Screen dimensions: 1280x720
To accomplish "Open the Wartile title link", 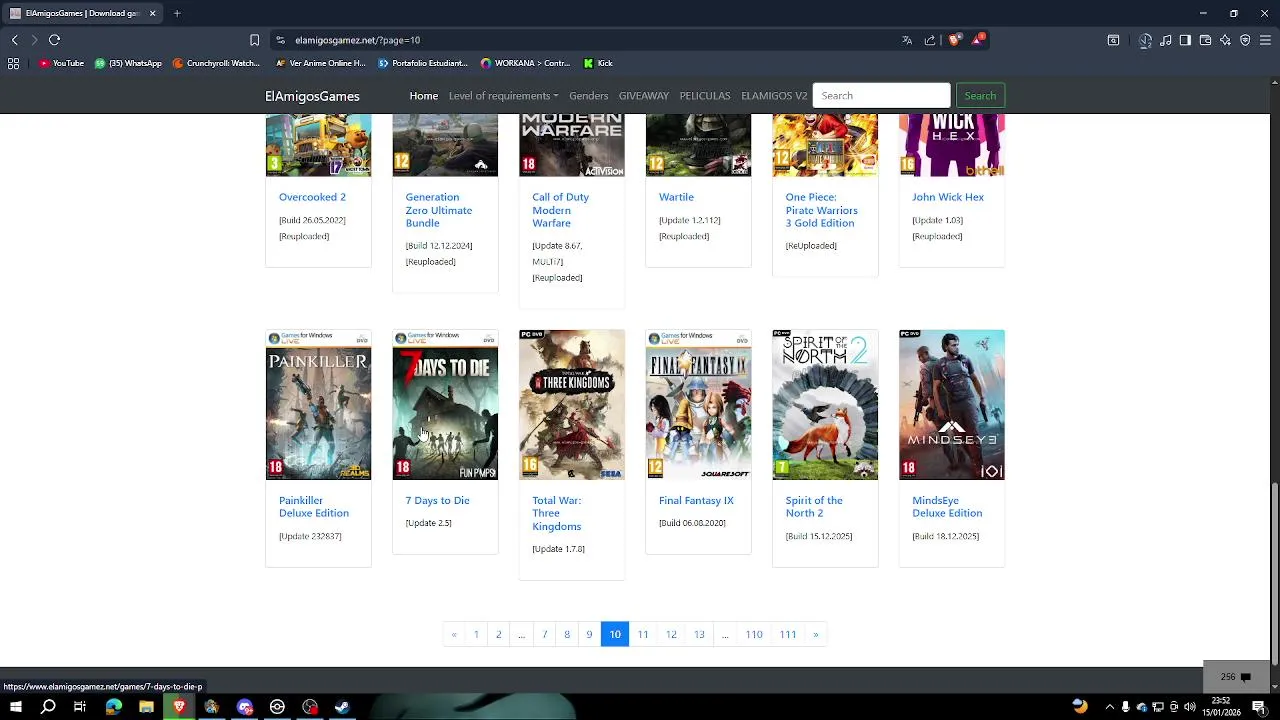I will pyautogui.click(x=676, y=197).
